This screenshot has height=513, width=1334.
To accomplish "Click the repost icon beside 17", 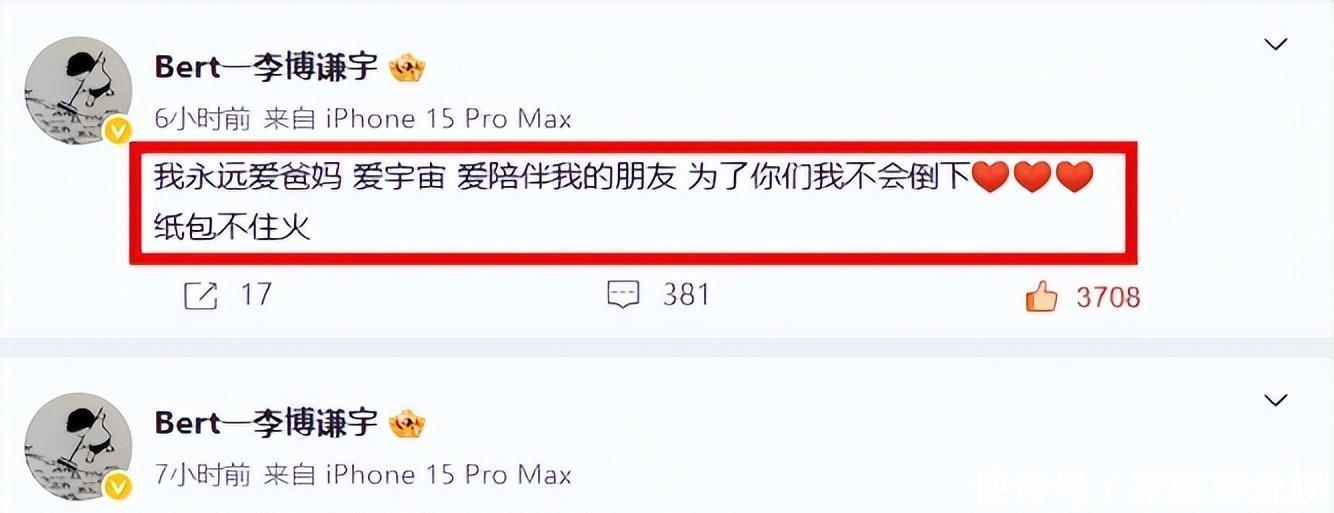I will (x=200, y=295).
